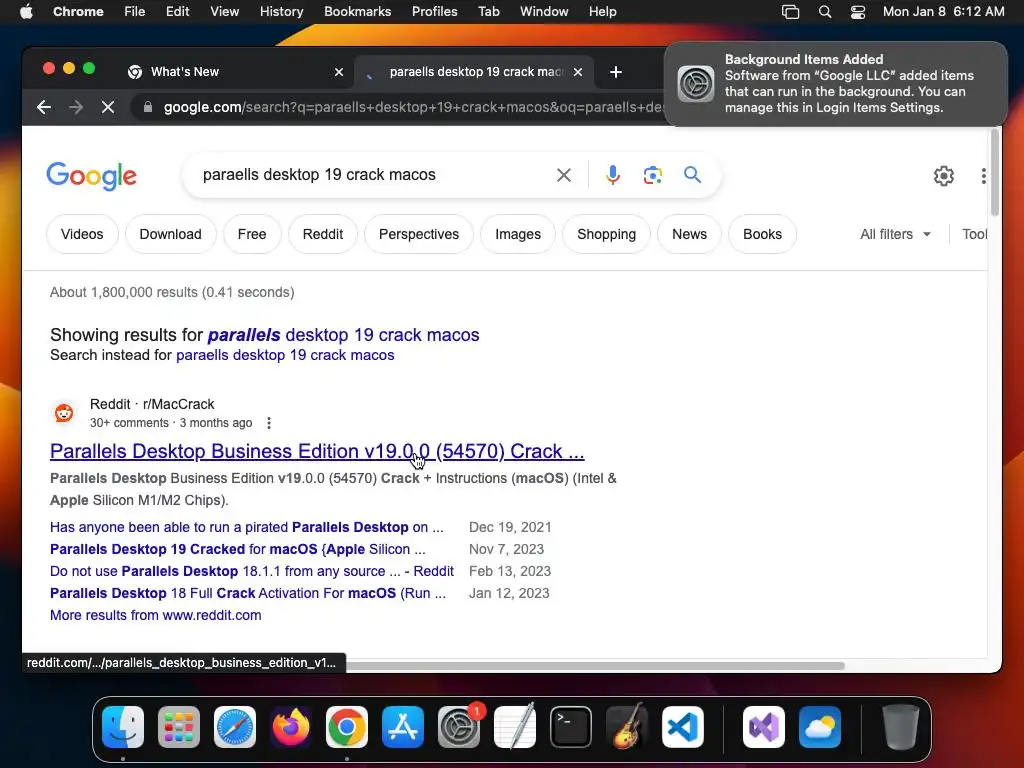Click the Background Items Added notification

click(x=836, y=84)
